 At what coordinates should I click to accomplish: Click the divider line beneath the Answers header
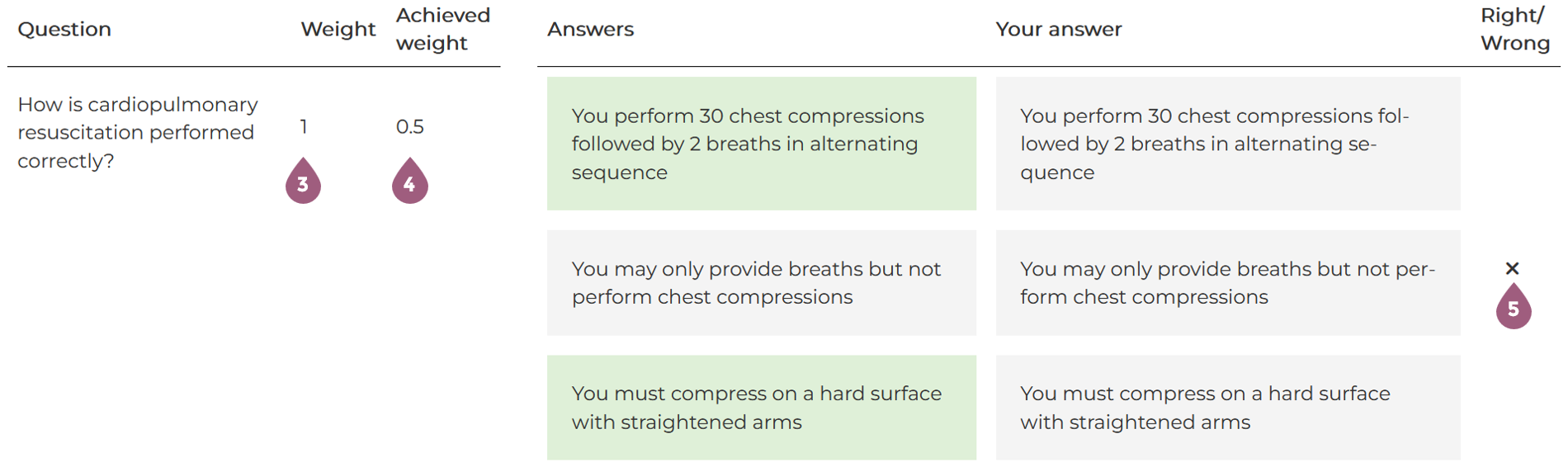pos(1048,66)
